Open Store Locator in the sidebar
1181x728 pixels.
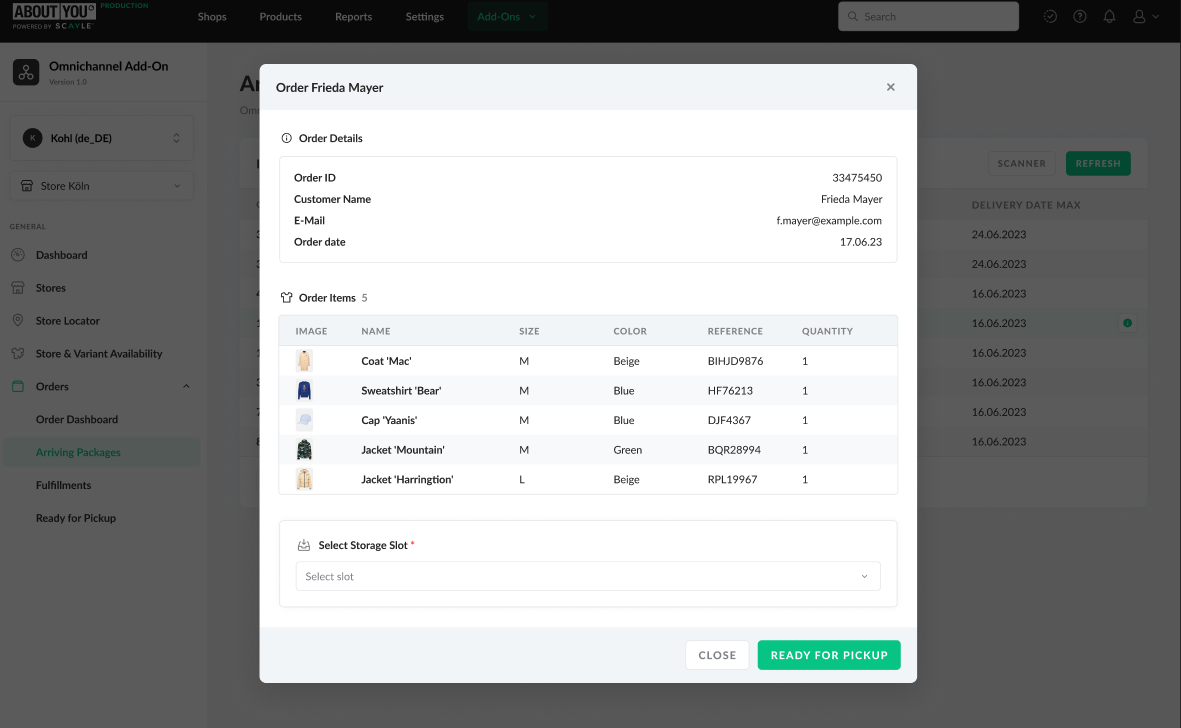(68, 321)
